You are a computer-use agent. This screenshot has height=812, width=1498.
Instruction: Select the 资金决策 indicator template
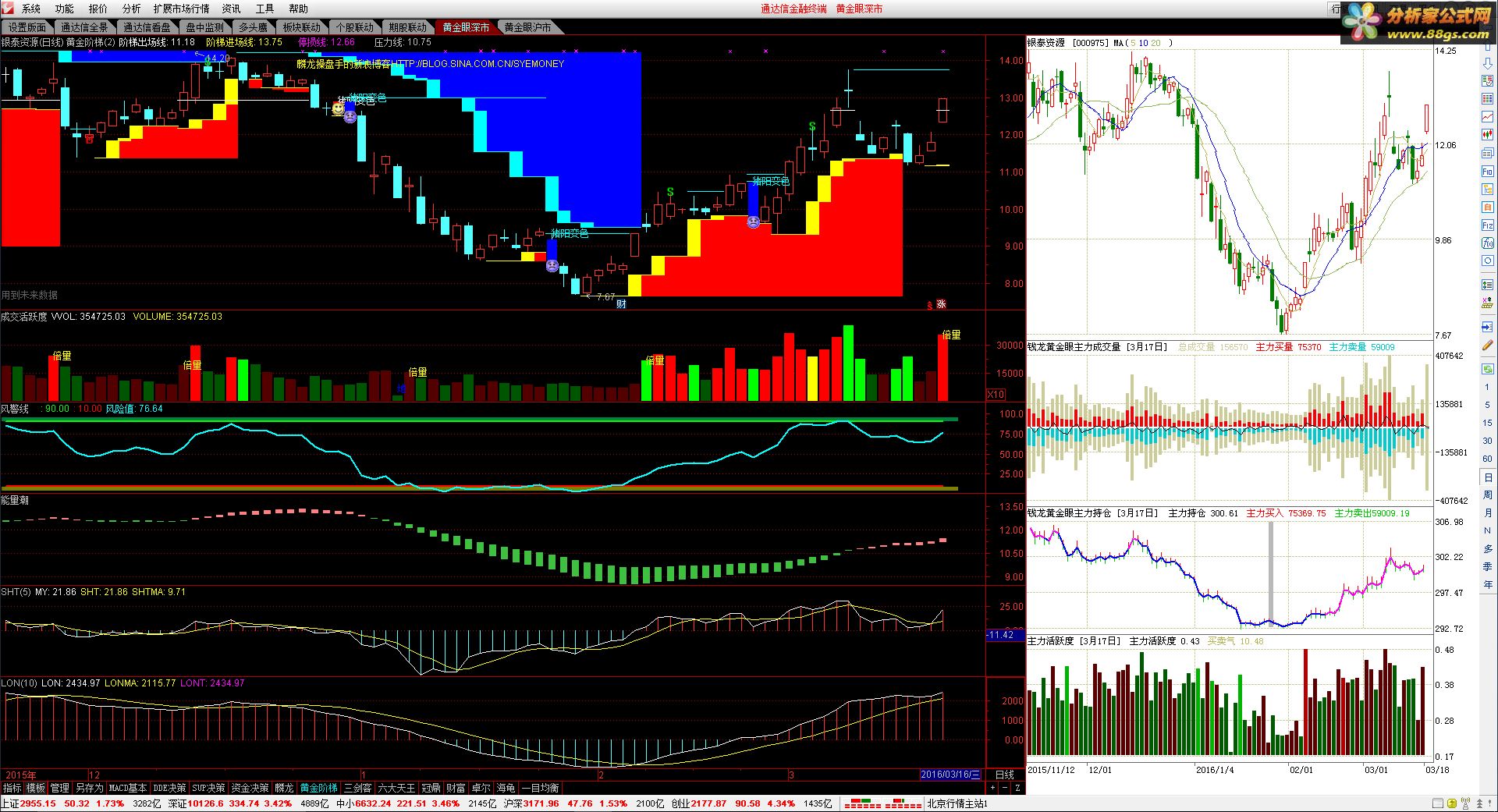click(250, 788)
